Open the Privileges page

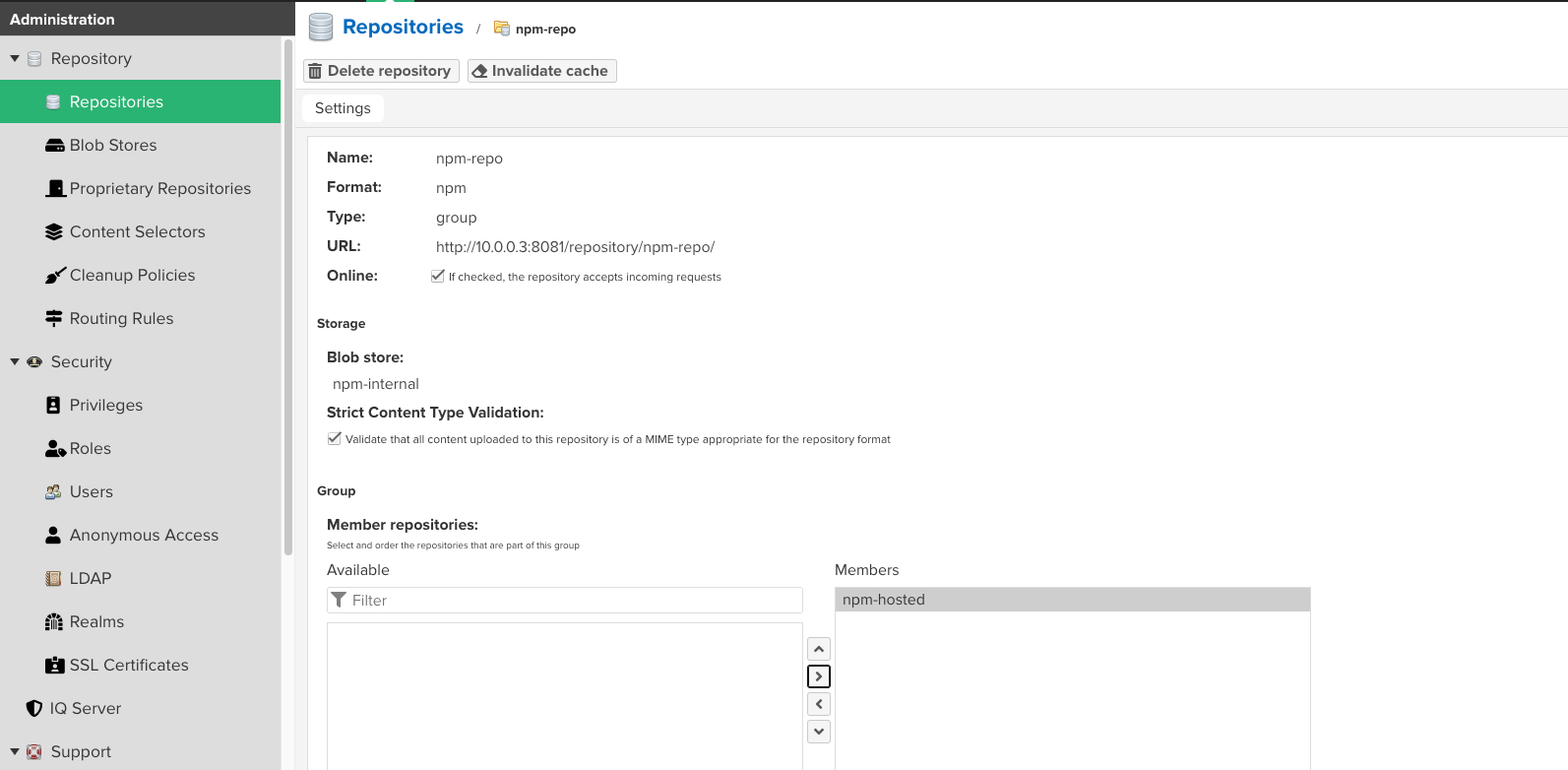pos(140,406)
